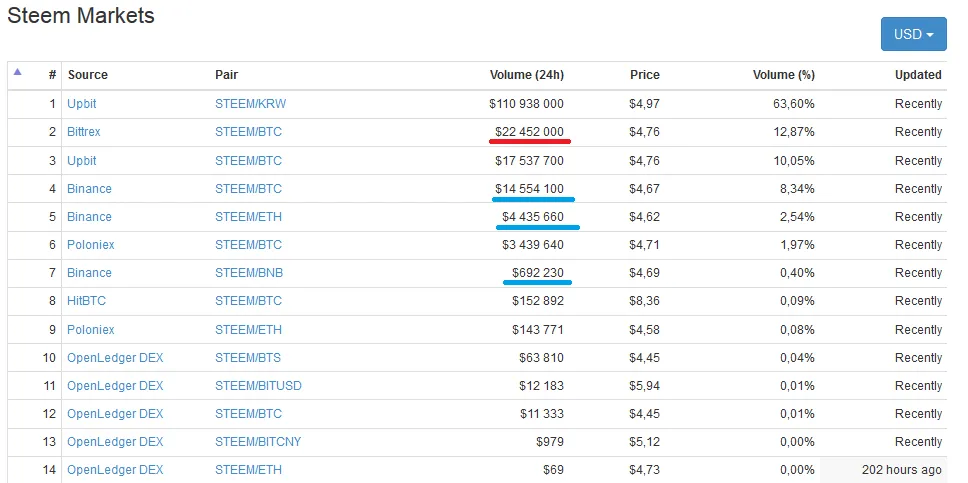The height and width of the screenshot is (483, 968).
Task: Open STEEM/BTC pair in row 4
Action: coord(248,188)
